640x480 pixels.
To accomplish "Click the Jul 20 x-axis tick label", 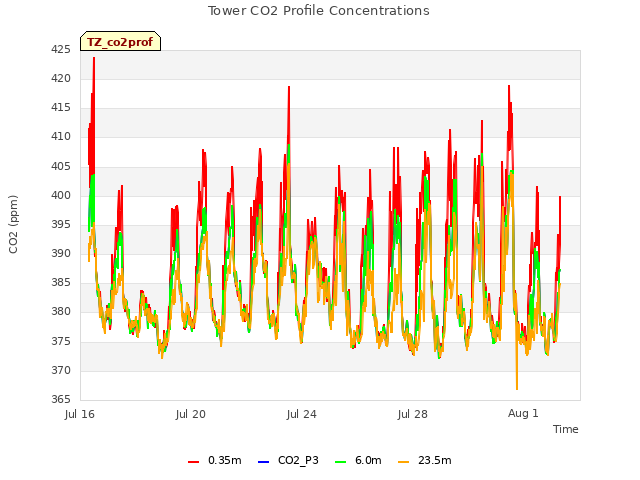I will [x=191, y=414].
